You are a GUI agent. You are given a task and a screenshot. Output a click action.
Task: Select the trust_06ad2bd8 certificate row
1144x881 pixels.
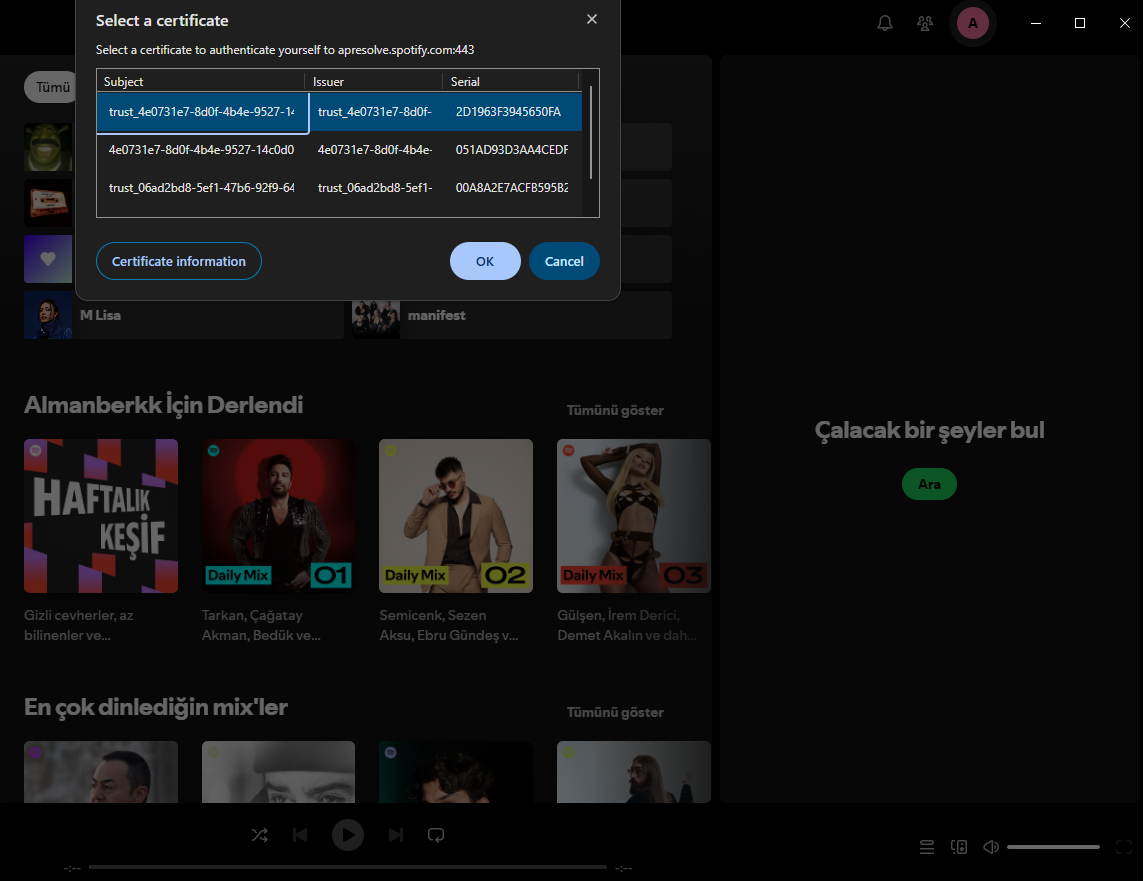pyautogui.click(x=339, y=187)
